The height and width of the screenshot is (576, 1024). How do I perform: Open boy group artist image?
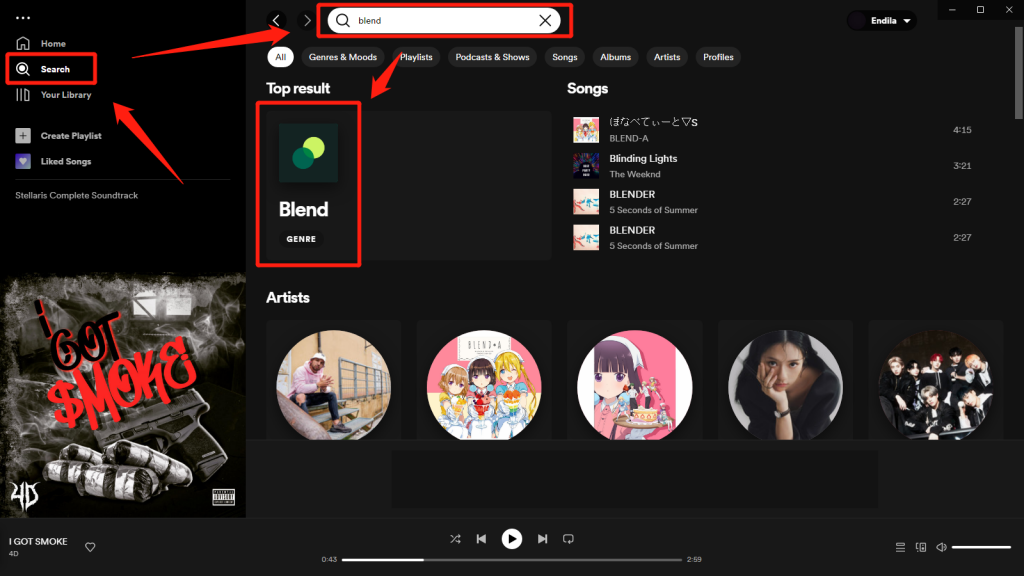tap(936, 385)
